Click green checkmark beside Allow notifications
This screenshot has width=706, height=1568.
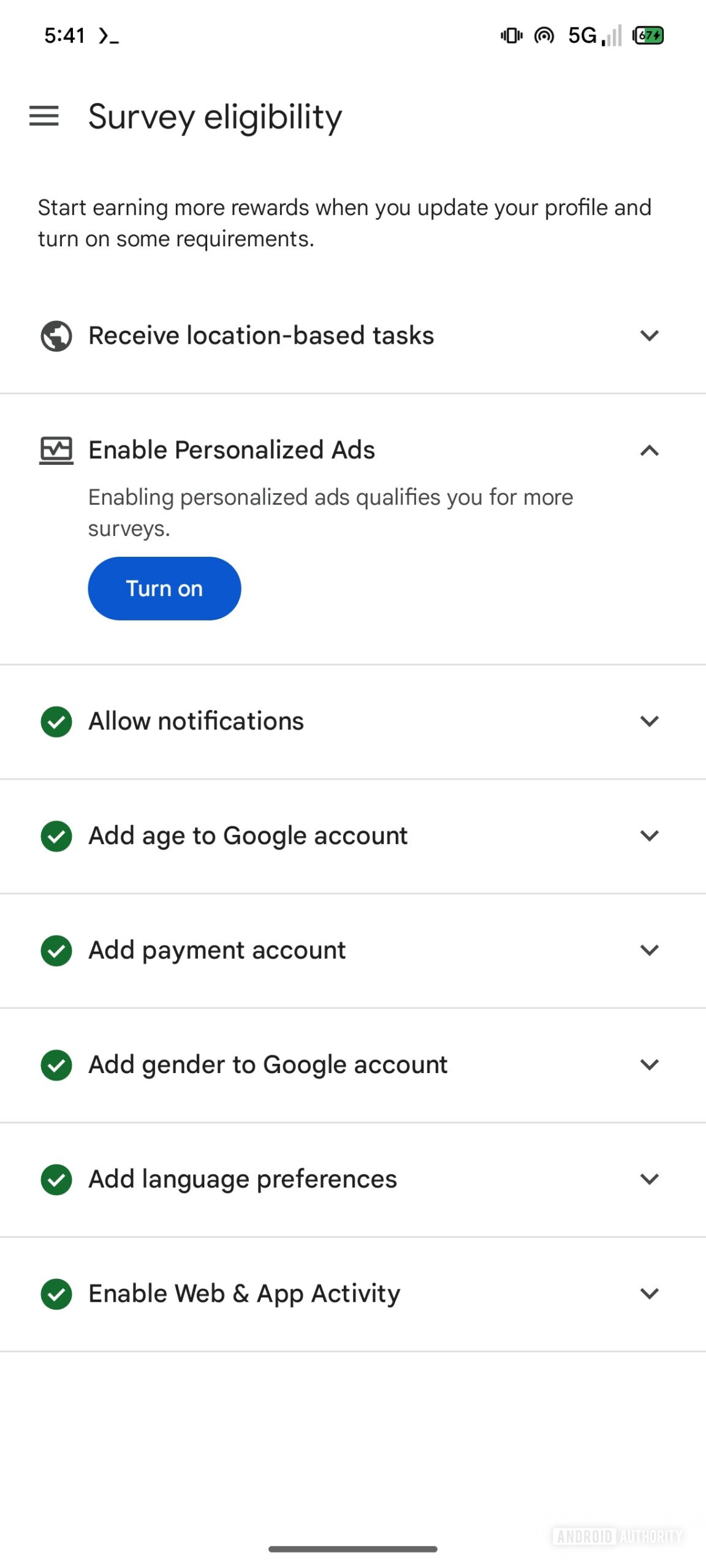pos(56,722)
